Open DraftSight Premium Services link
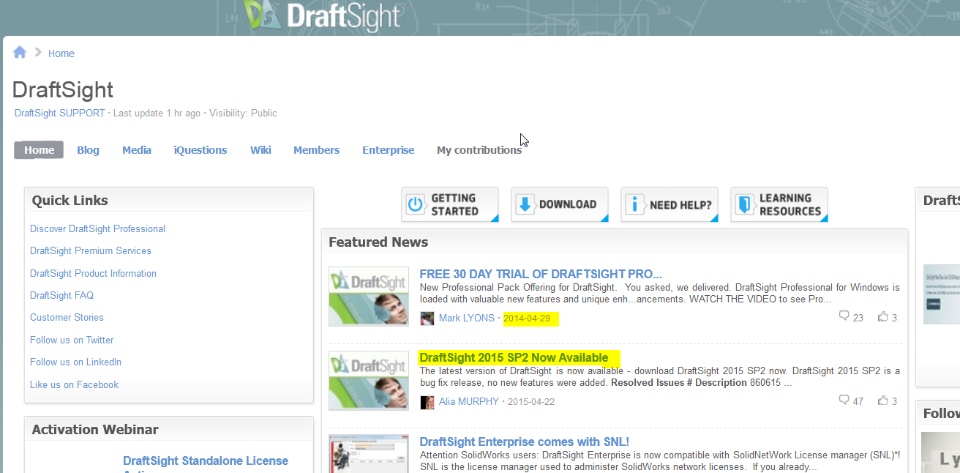Screen dimensions: 960x473 pos(91,251)
